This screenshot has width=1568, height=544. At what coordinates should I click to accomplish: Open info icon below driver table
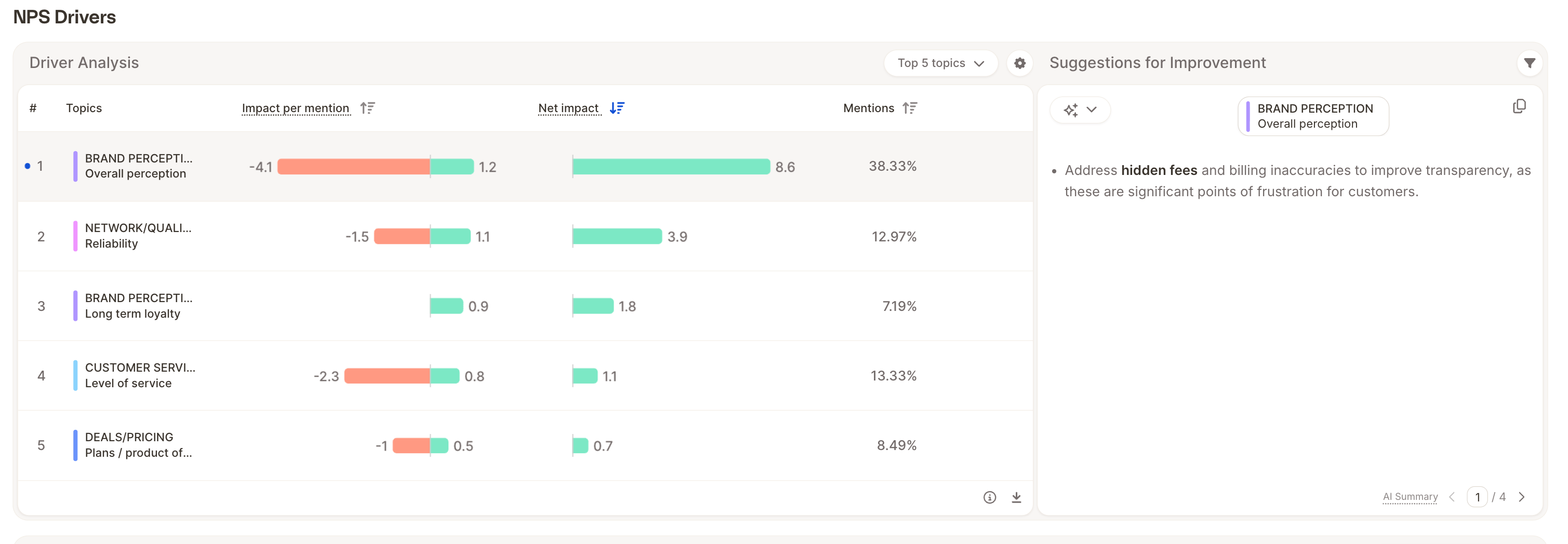990,497
